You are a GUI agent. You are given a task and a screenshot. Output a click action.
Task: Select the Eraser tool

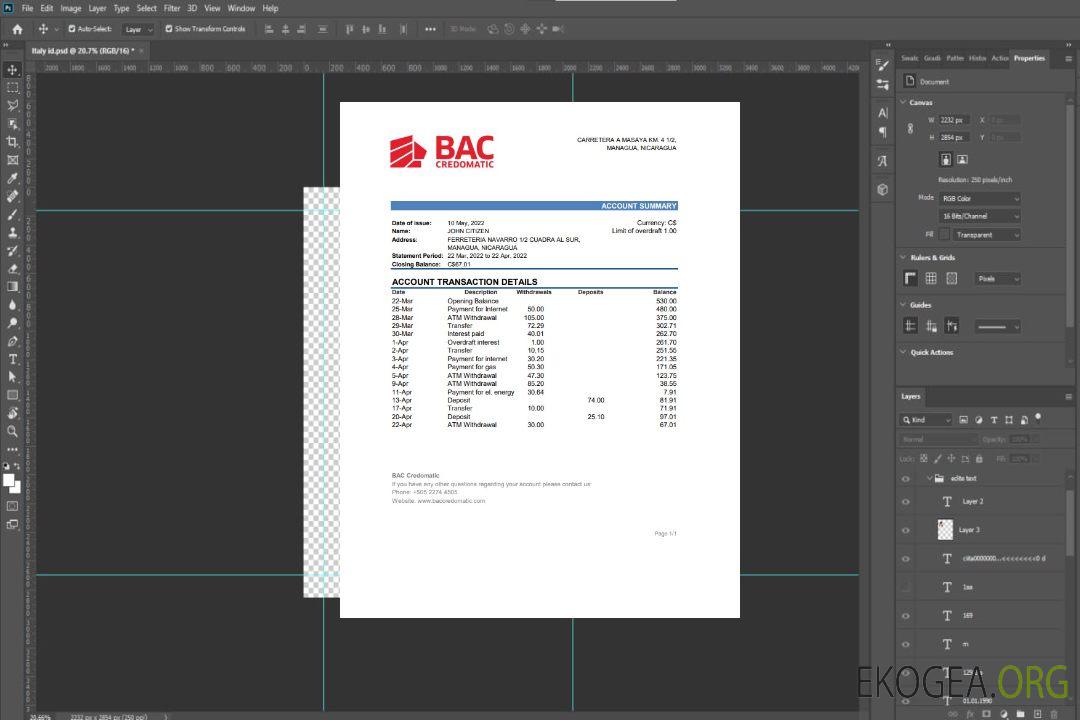point(12,269)
